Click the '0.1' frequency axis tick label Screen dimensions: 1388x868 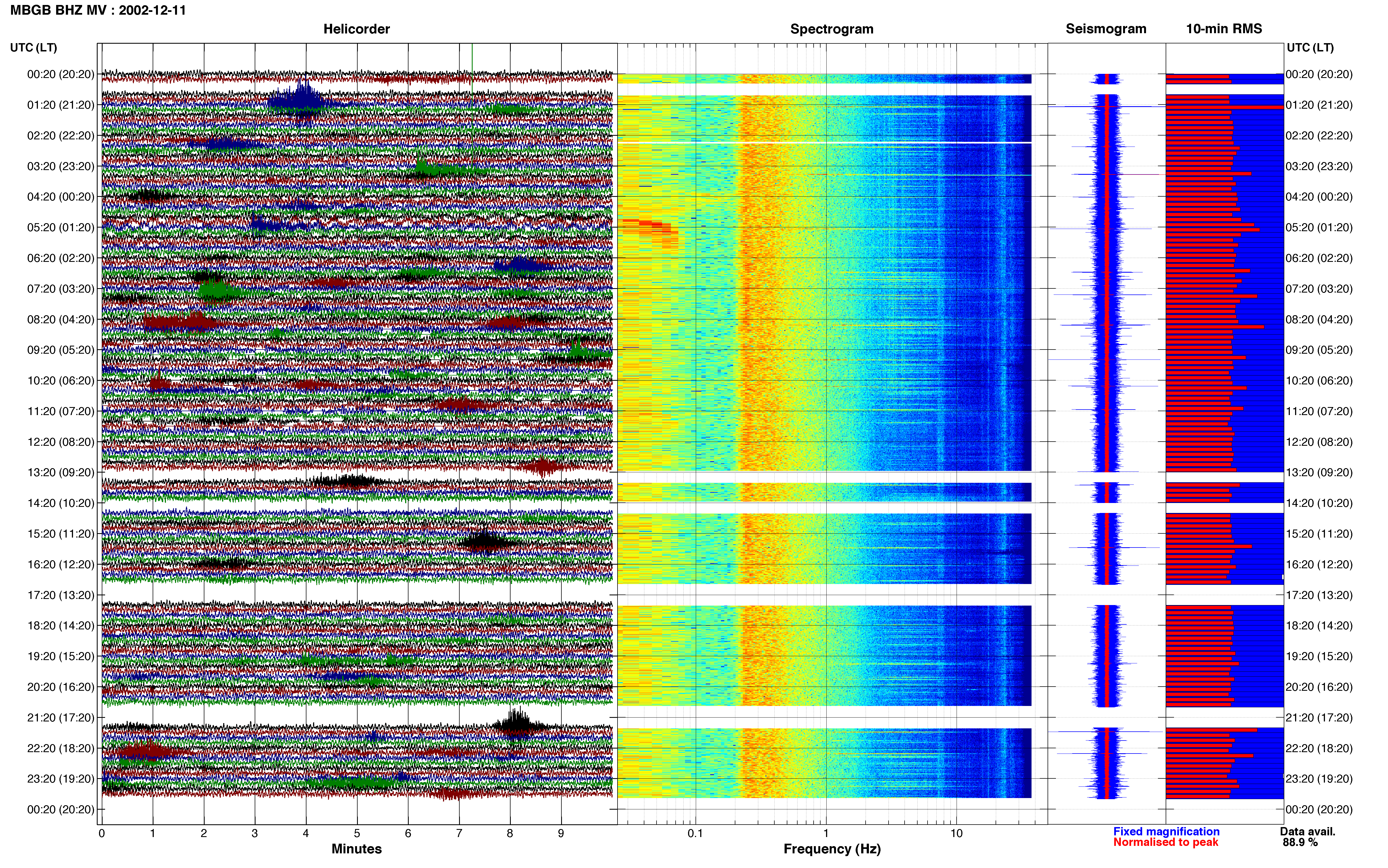(x=695, y=833)
